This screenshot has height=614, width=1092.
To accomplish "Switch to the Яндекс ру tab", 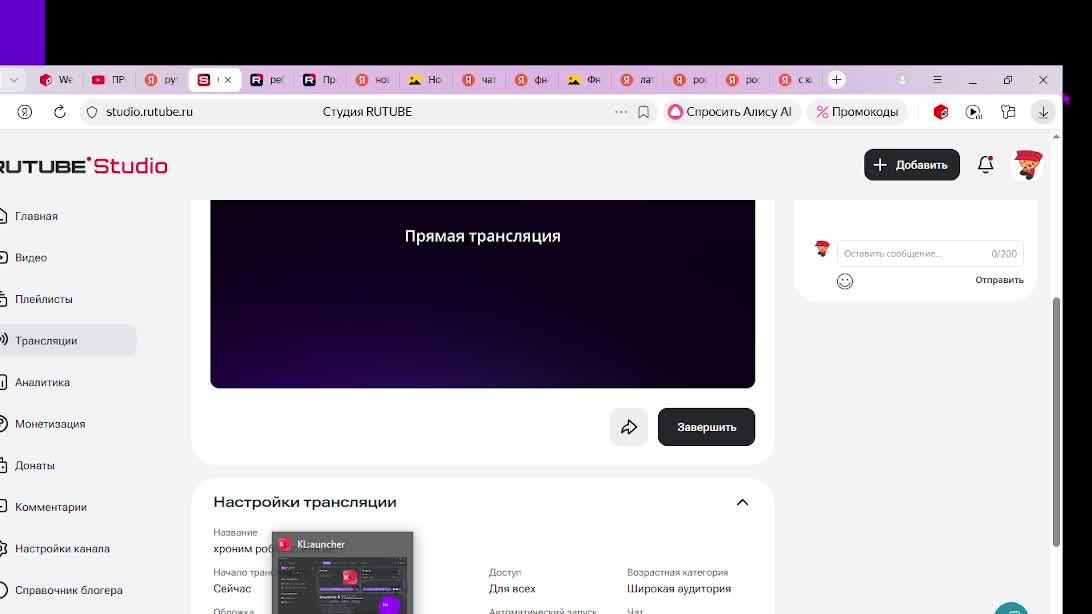I will click(162, 79).
